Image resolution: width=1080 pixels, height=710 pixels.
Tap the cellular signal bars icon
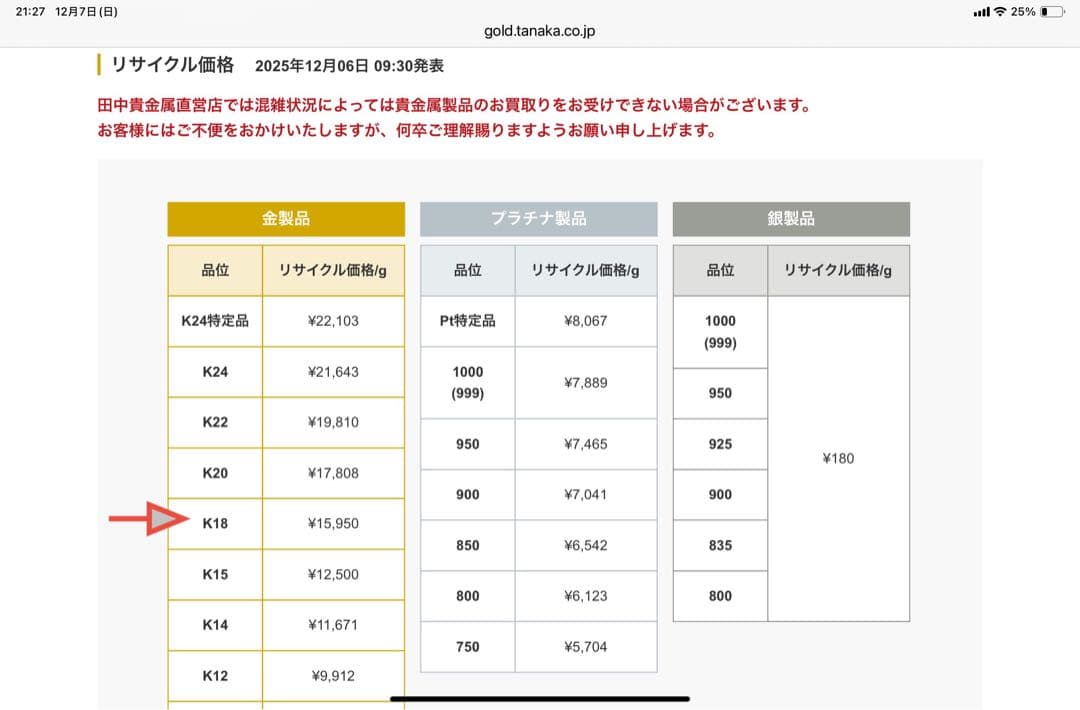click(x=981, y=12)
